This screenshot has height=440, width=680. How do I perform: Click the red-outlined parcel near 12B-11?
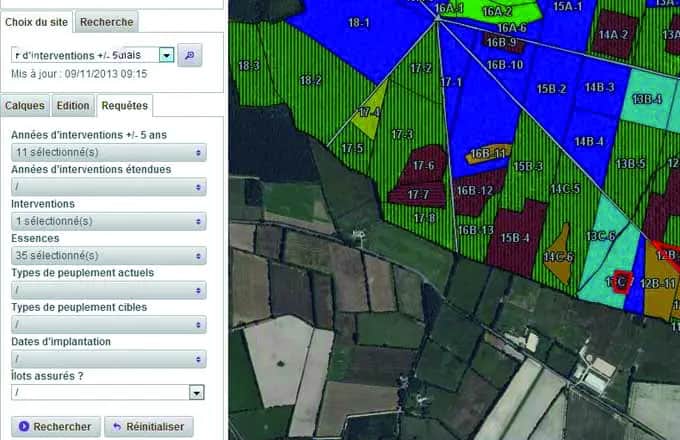point(621,282)
